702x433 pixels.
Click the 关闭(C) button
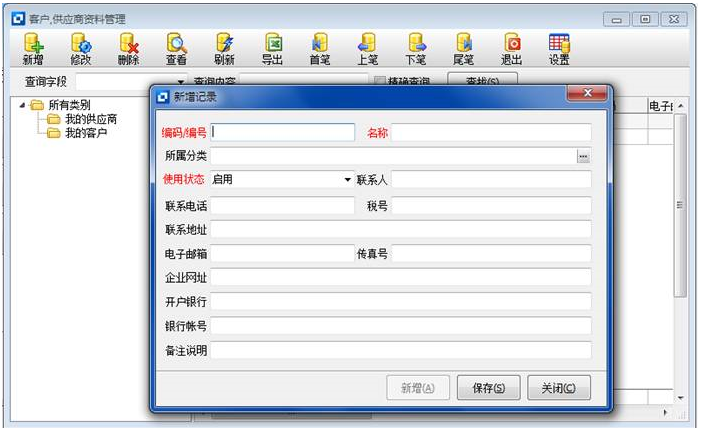[x=559, y=388]
